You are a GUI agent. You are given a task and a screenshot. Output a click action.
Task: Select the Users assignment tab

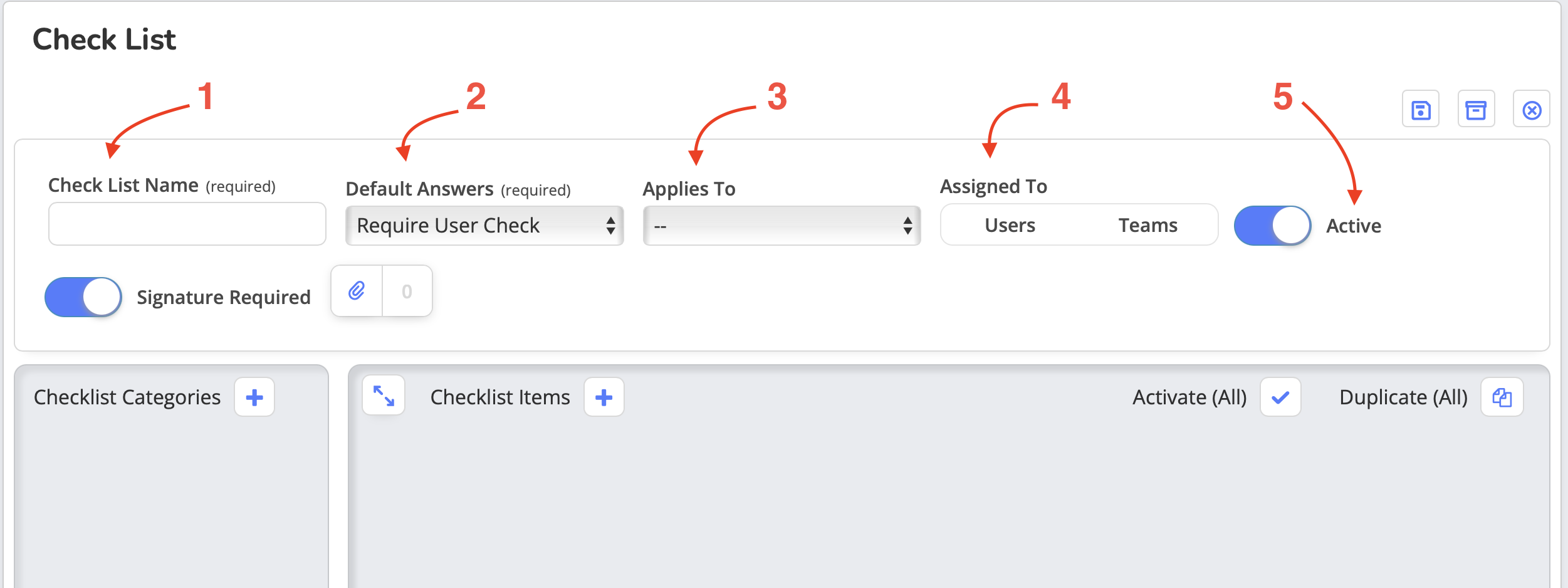click(x=1010, y=225)
